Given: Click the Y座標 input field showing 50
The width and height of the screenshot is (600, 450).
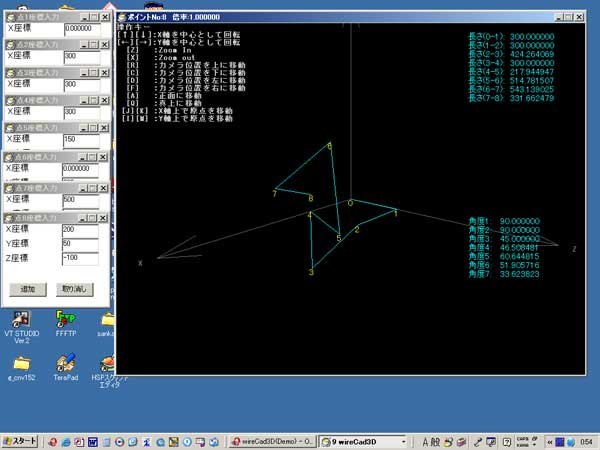Looking at the screenshot, I should click(81, 243).
